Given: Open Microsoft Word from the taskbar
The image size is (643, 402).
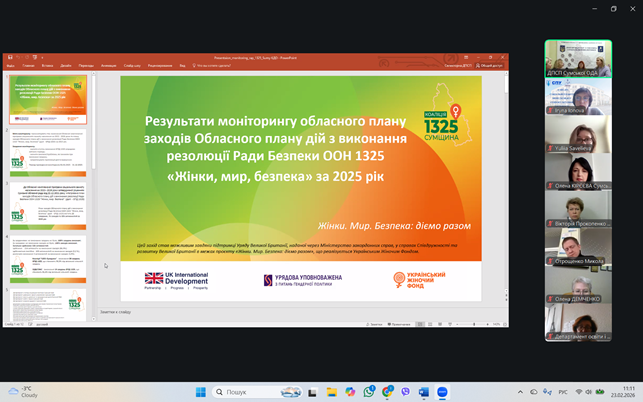Looking at the screenshot, I should click(423, 392).
